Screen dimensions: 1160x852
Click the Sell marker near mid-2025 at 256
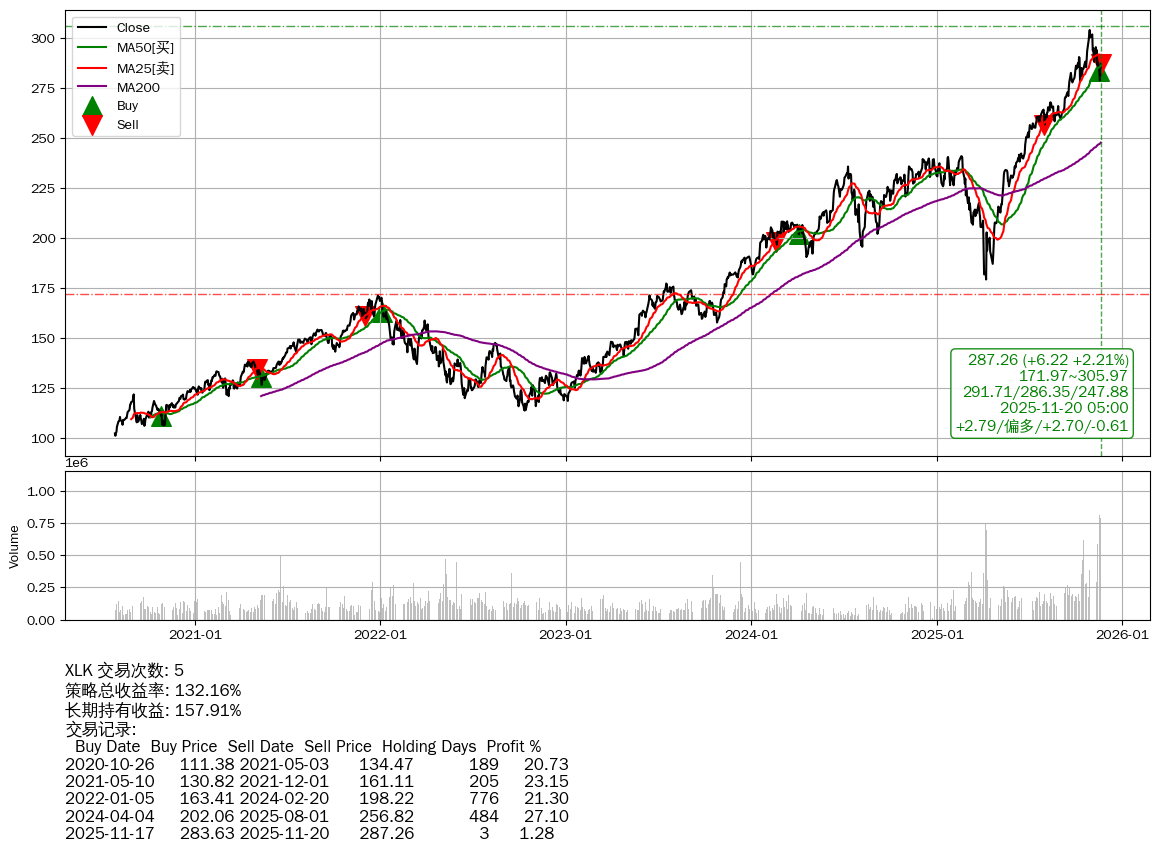(1044, 125)
